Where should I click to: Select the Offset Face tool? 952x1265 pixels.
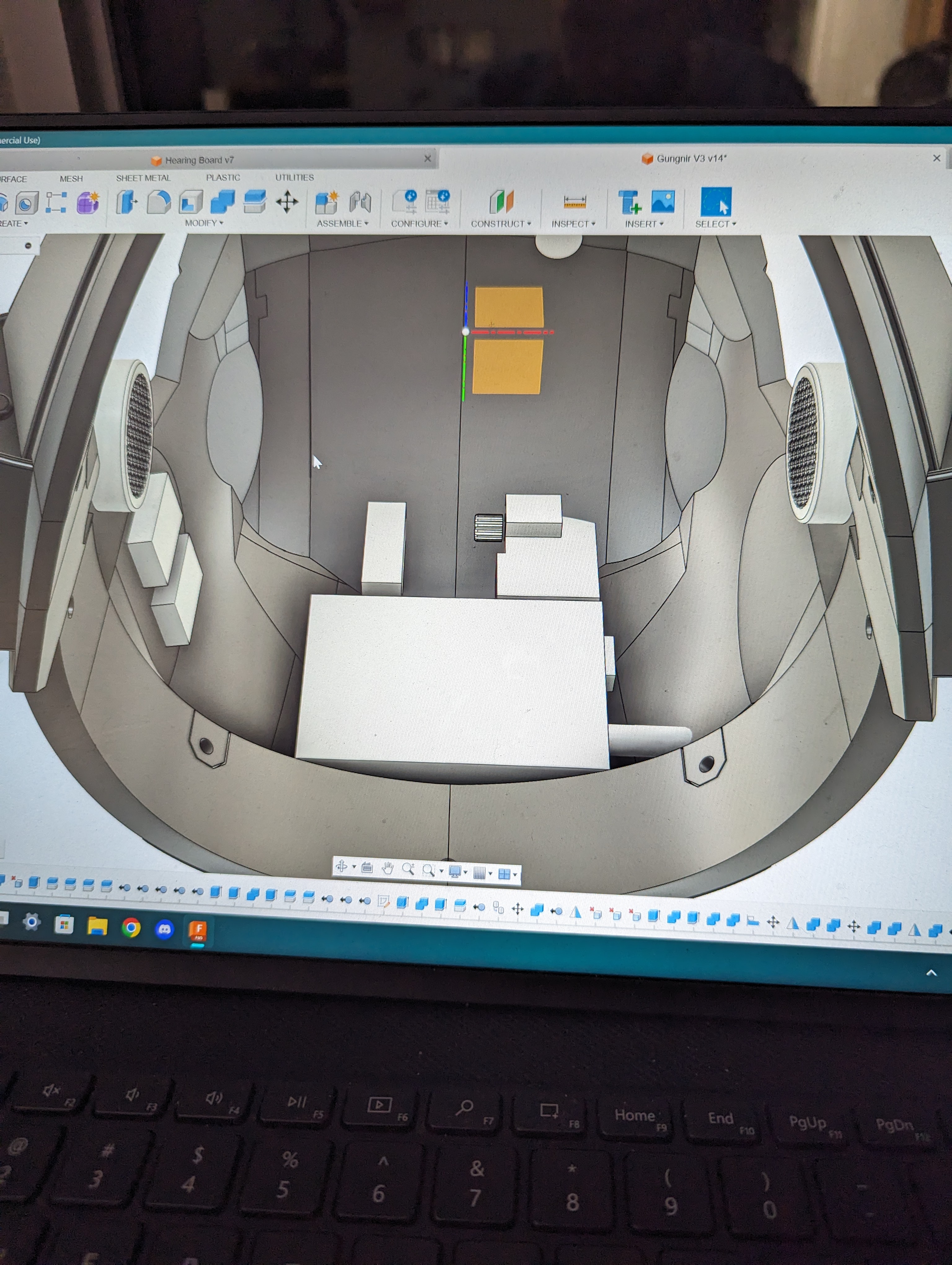click(255, 201)
